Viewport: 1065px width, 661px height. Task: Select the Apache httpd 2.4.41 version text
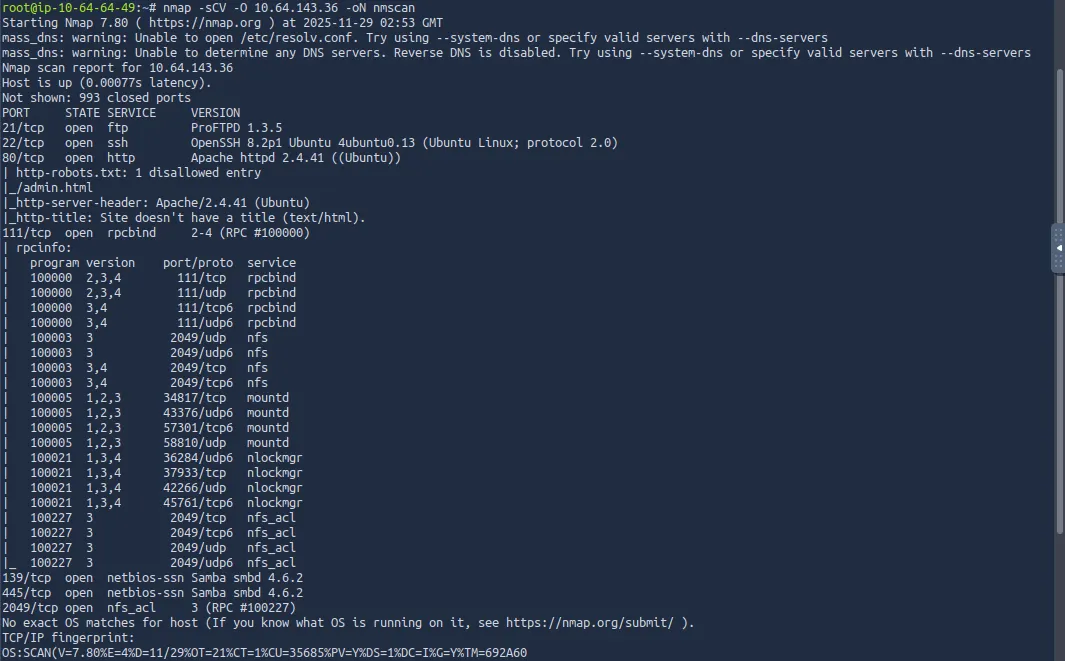pyautogui.click(x=254, y=158)
